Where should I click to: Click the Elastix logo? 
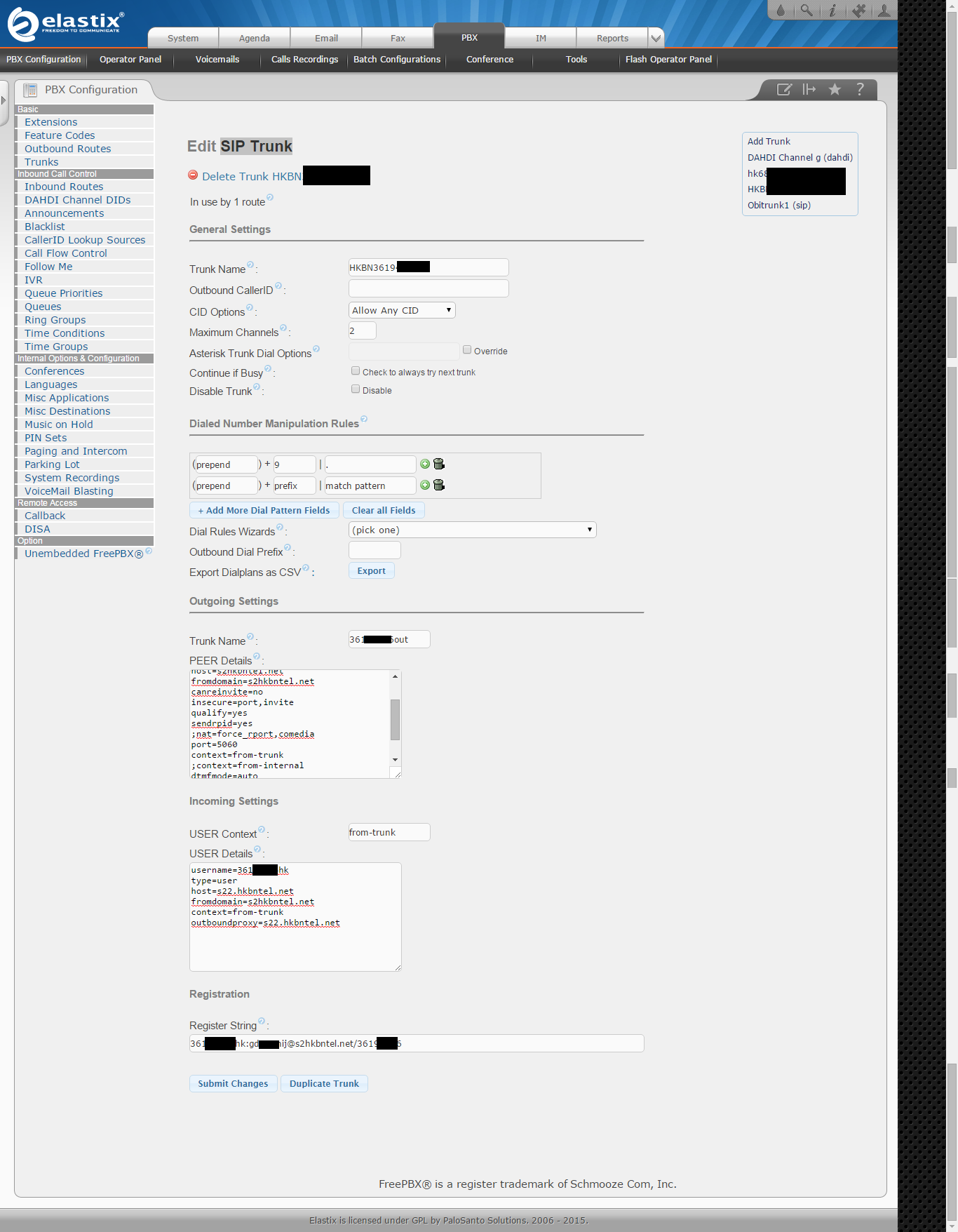[66, 25]
